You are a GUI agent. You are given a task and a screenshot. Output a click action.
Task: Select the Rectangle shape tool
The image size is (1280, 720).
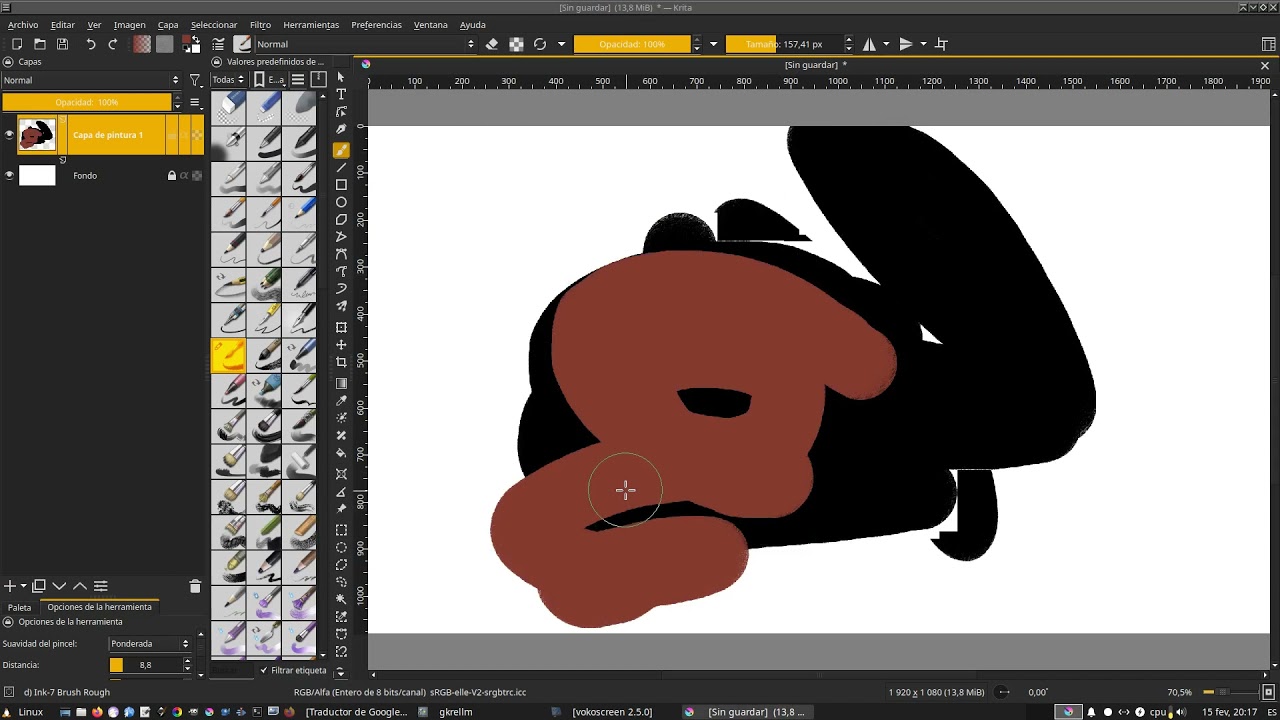coord(341,185)
